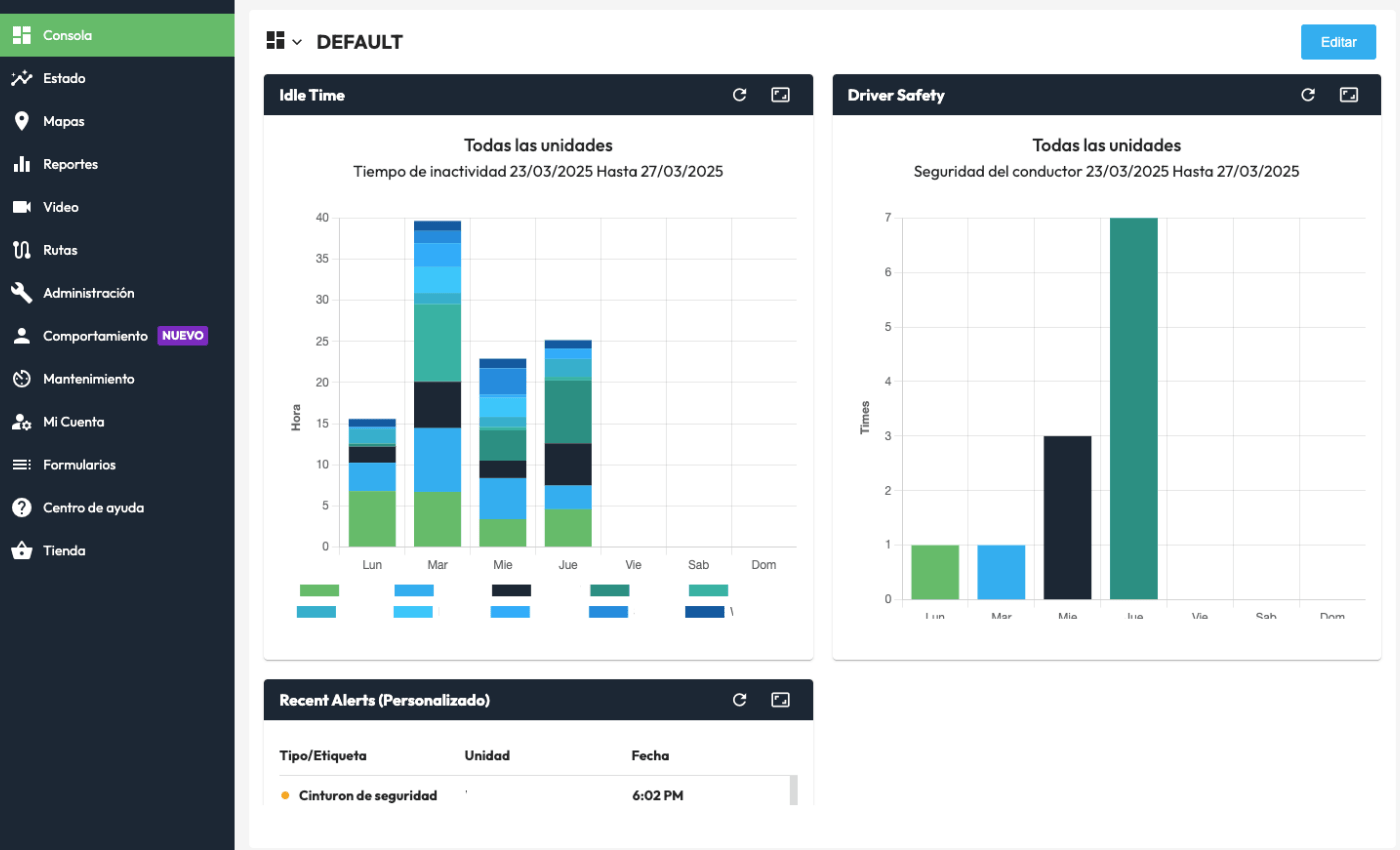
Task: Expand the Driver Safety widget to fullscreen
Action: coord(1349,95)
